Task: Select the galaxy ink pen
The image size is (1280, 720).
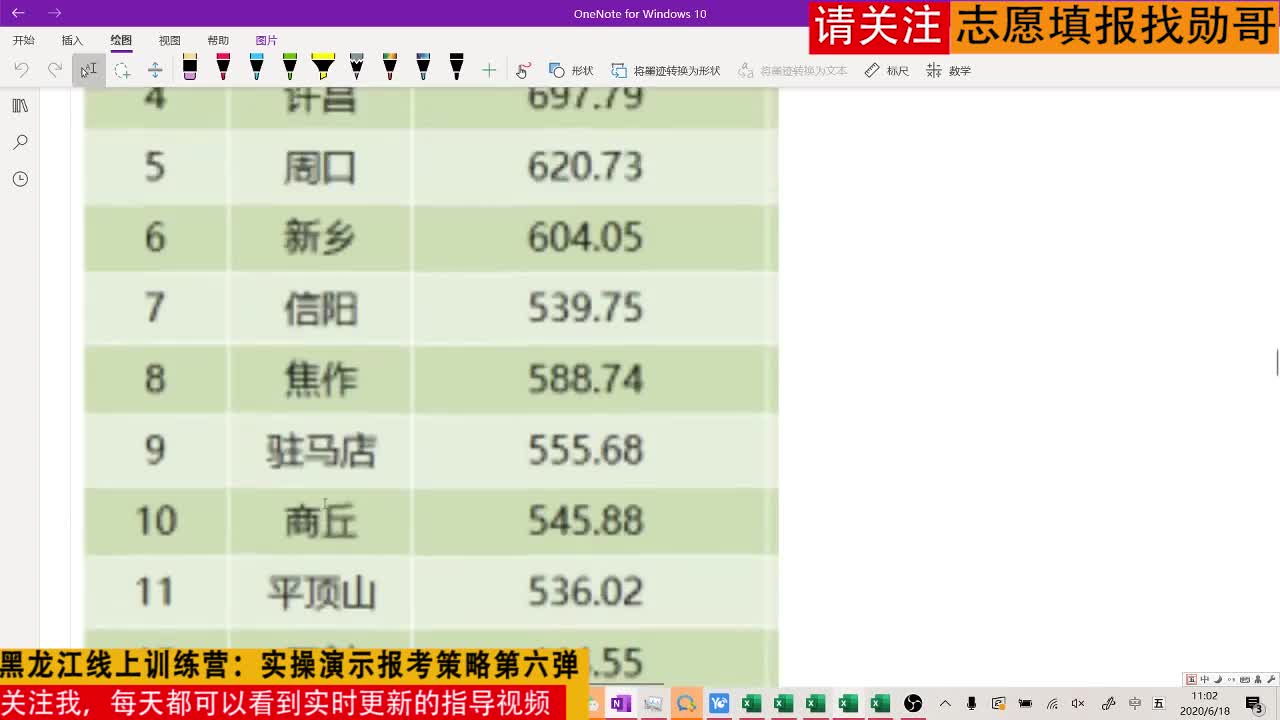Action: click(x=423, y=67)
